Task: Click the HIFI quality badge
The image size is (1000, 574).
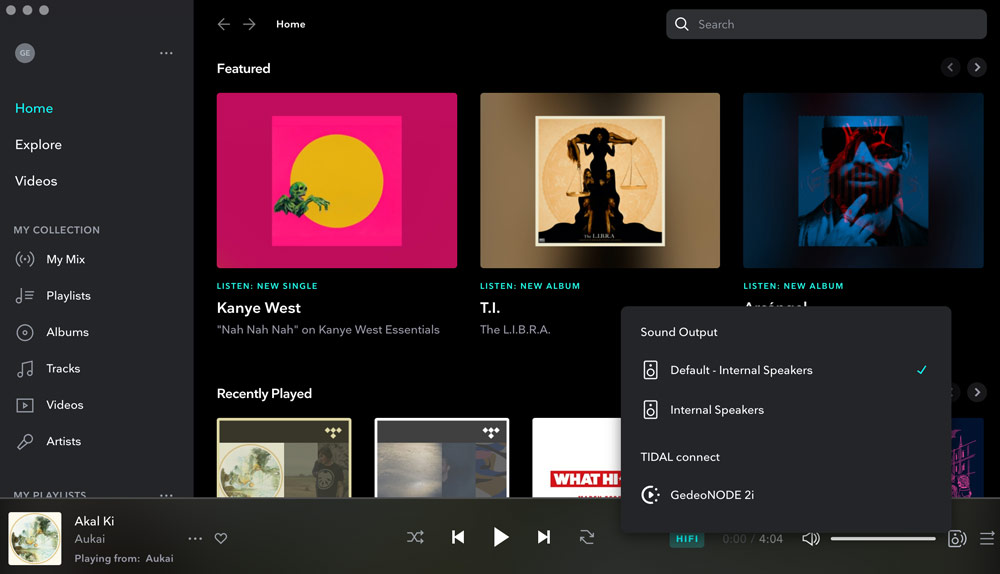Action: tap(687, 539)
